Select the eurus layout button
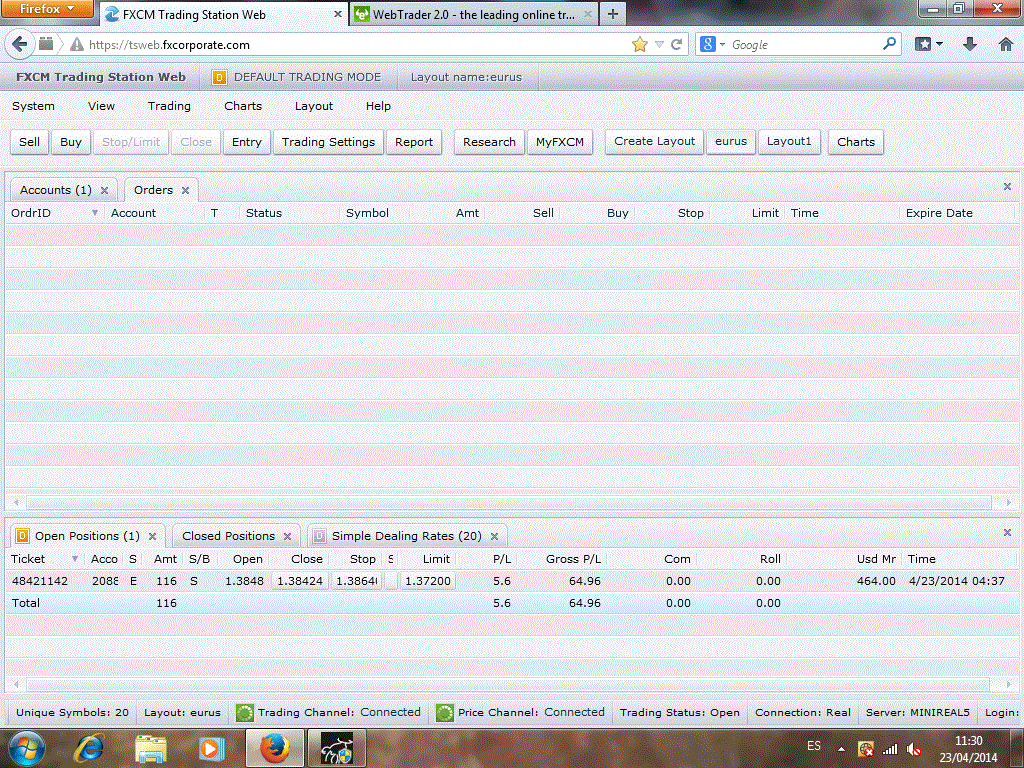Viewport: 1024px width, 768px height. tap(731, 141)
